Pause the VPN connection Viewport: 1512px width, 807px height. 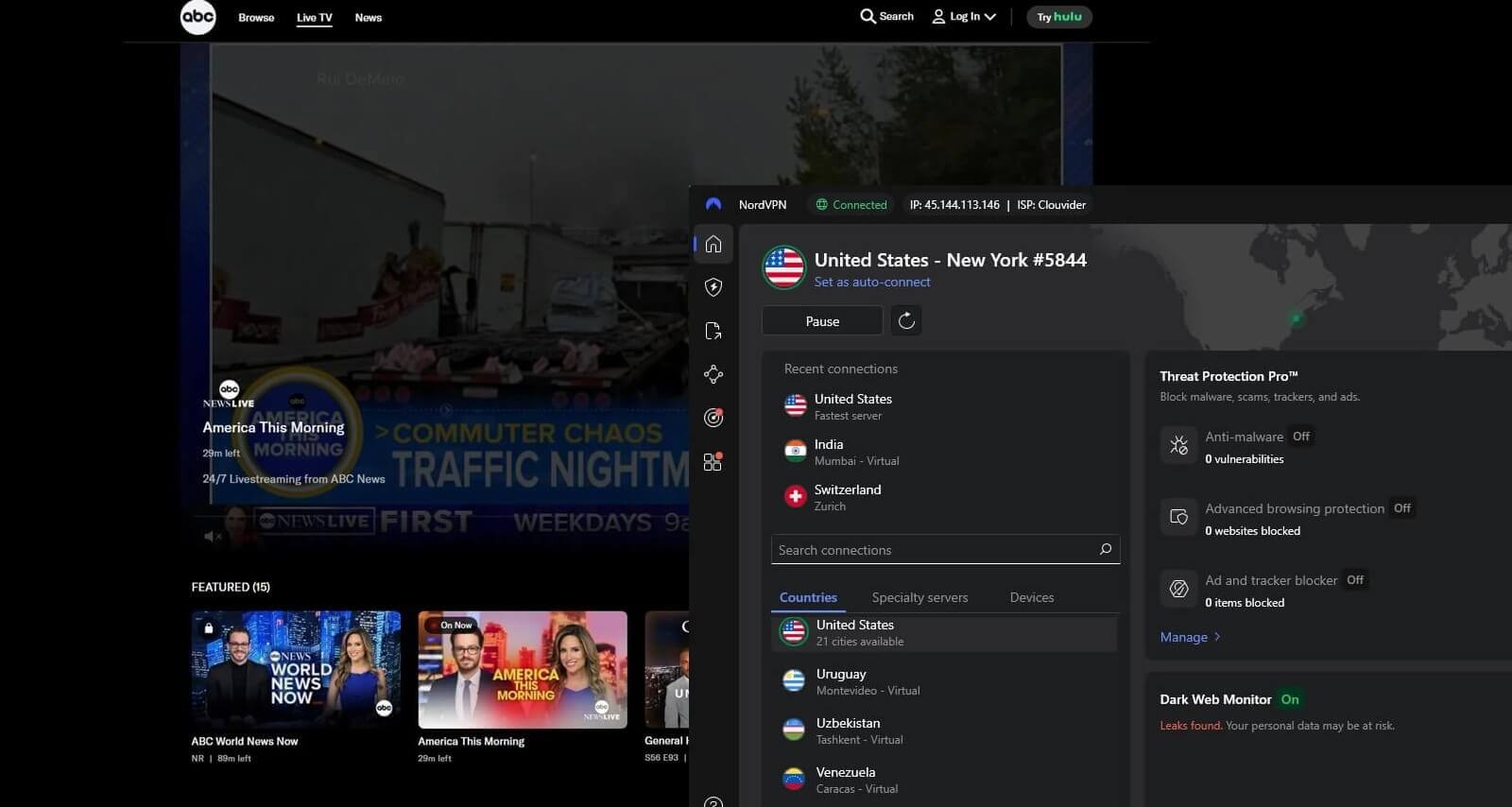822,321
